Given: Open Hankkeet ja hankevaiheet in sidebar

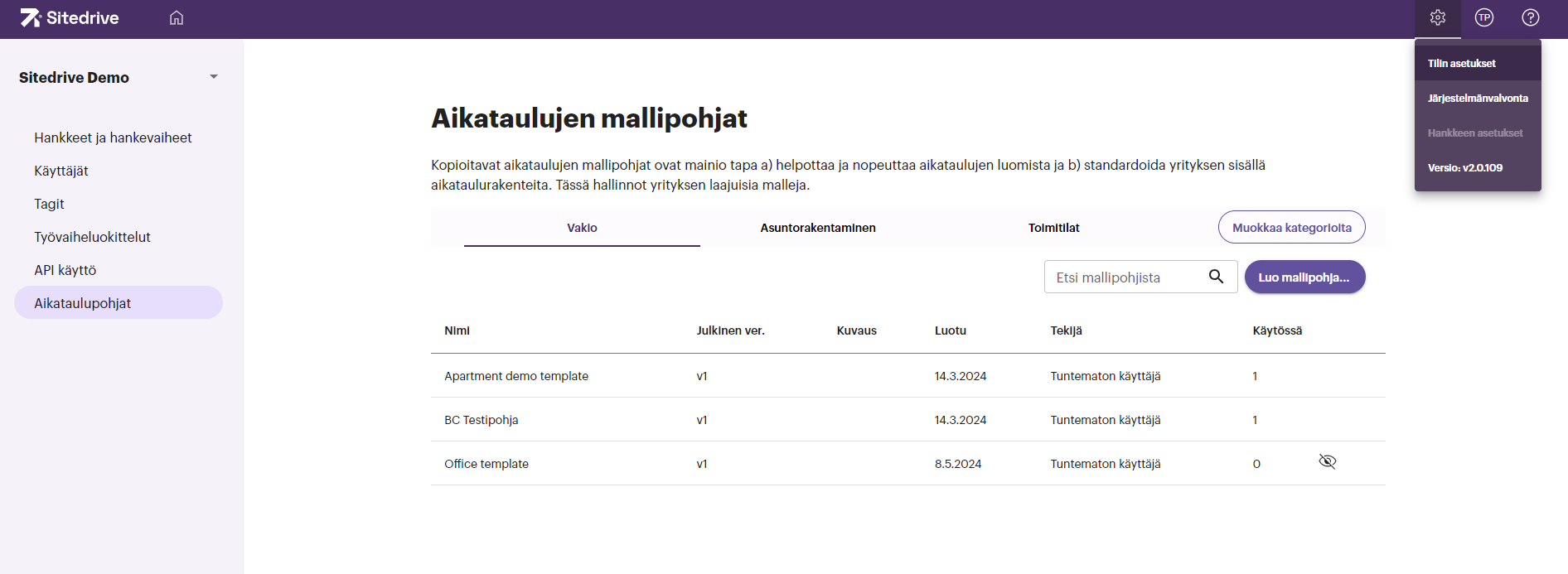Looking at the screenshot, I should coord(119,137).
